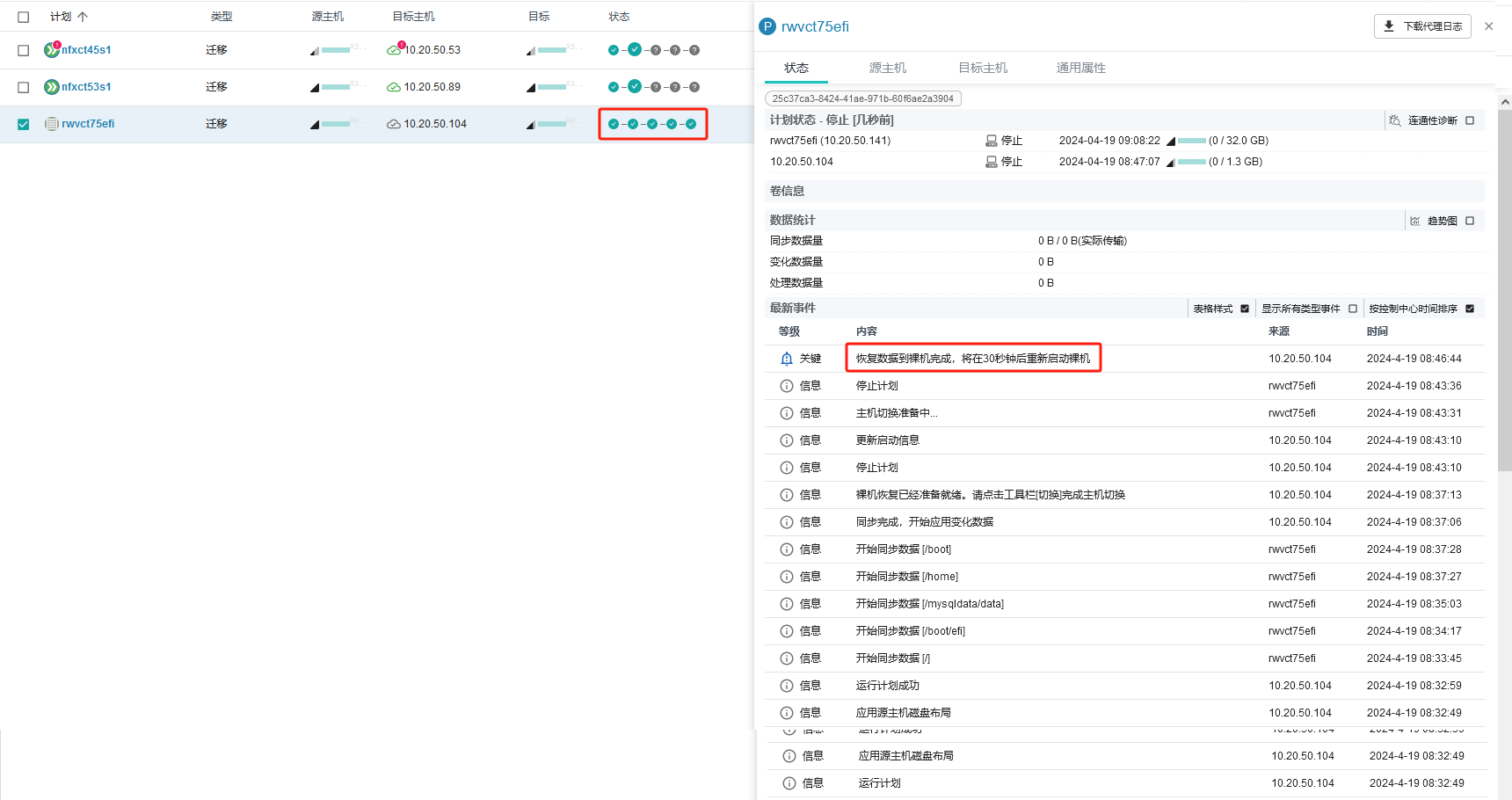Click the scrollbar up arrow in details panel
Viewport: 1512px width, 800px height.
(x=1504, y=102)
